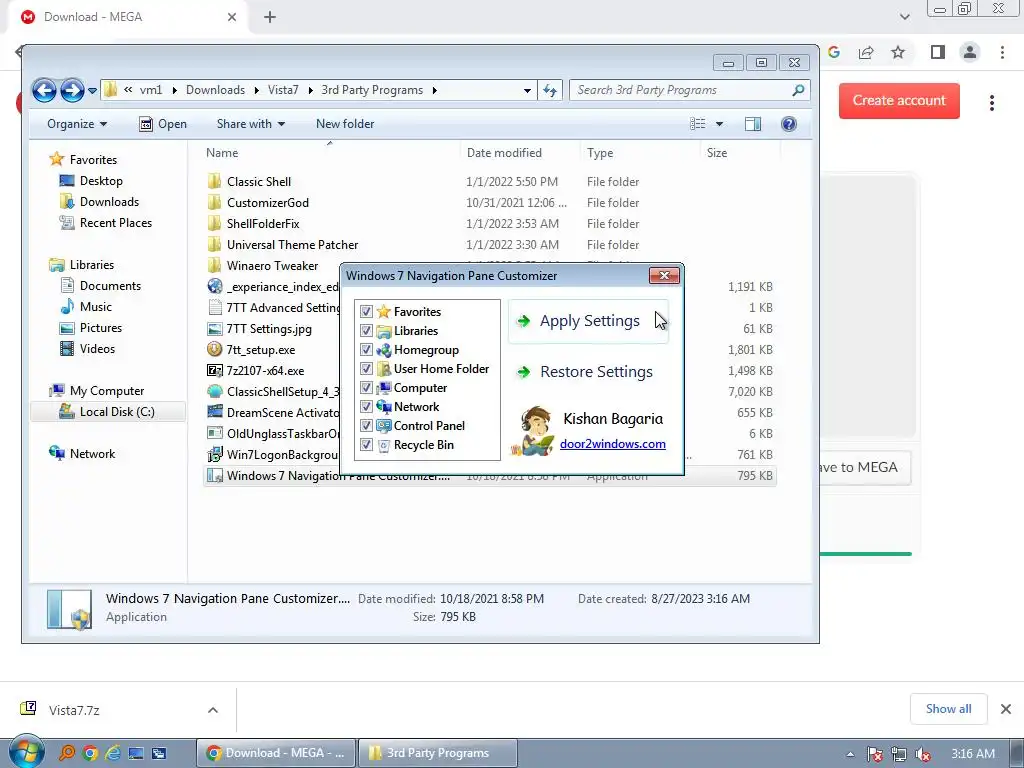1024x768 pixels.
Task: Open Documents library in navigation pane
Action: (100, 285)
